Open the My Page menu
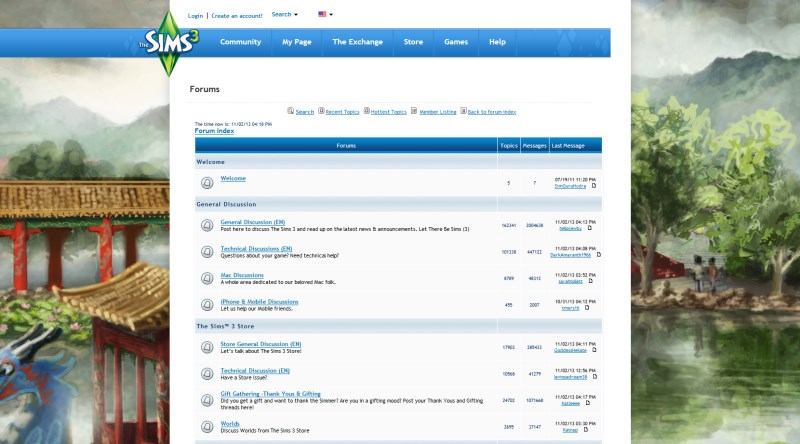This screenshot has width=800, height=444. tap(296, 42)
